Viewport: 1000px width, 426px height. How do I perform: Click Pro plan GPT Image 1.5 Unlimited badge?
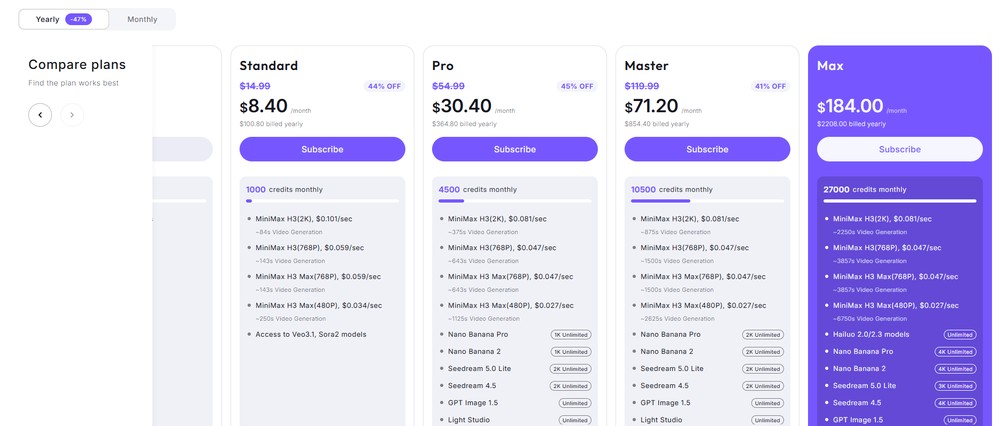click(x=575, y=403)
